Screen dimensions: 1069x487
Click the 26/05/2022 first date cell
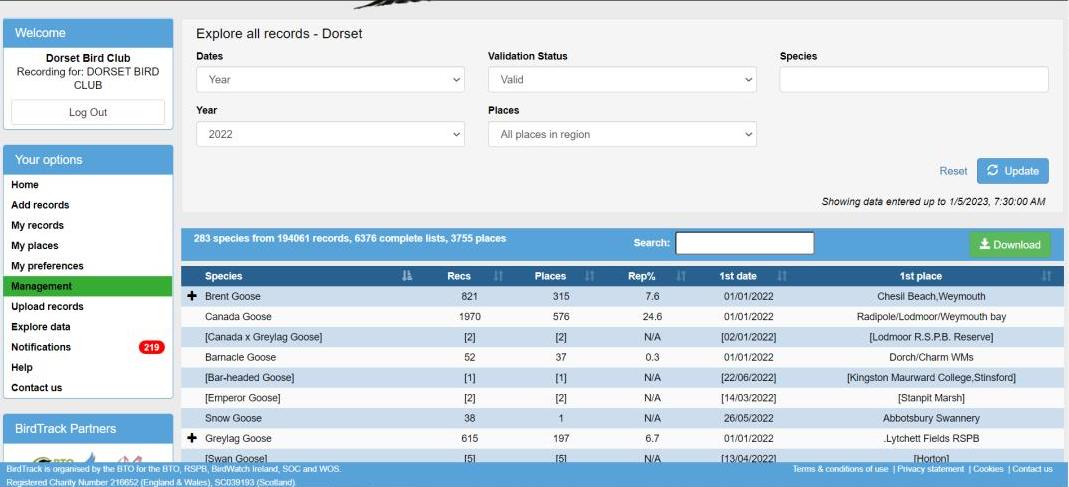point(748,418)
